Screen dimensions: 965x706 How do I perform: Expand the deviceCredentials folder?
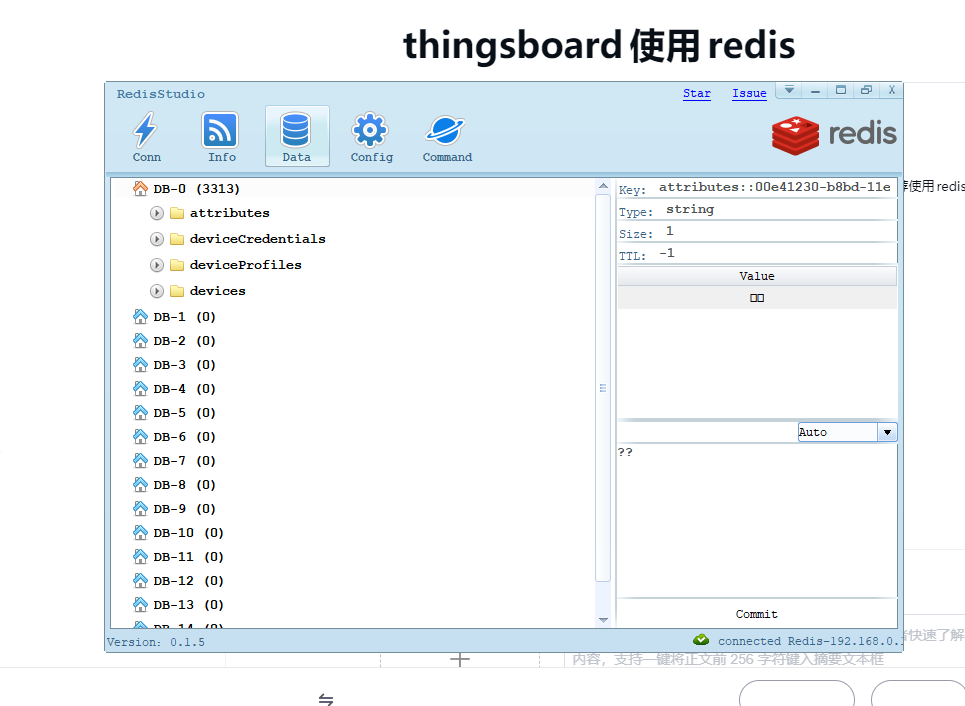[157, 238]
